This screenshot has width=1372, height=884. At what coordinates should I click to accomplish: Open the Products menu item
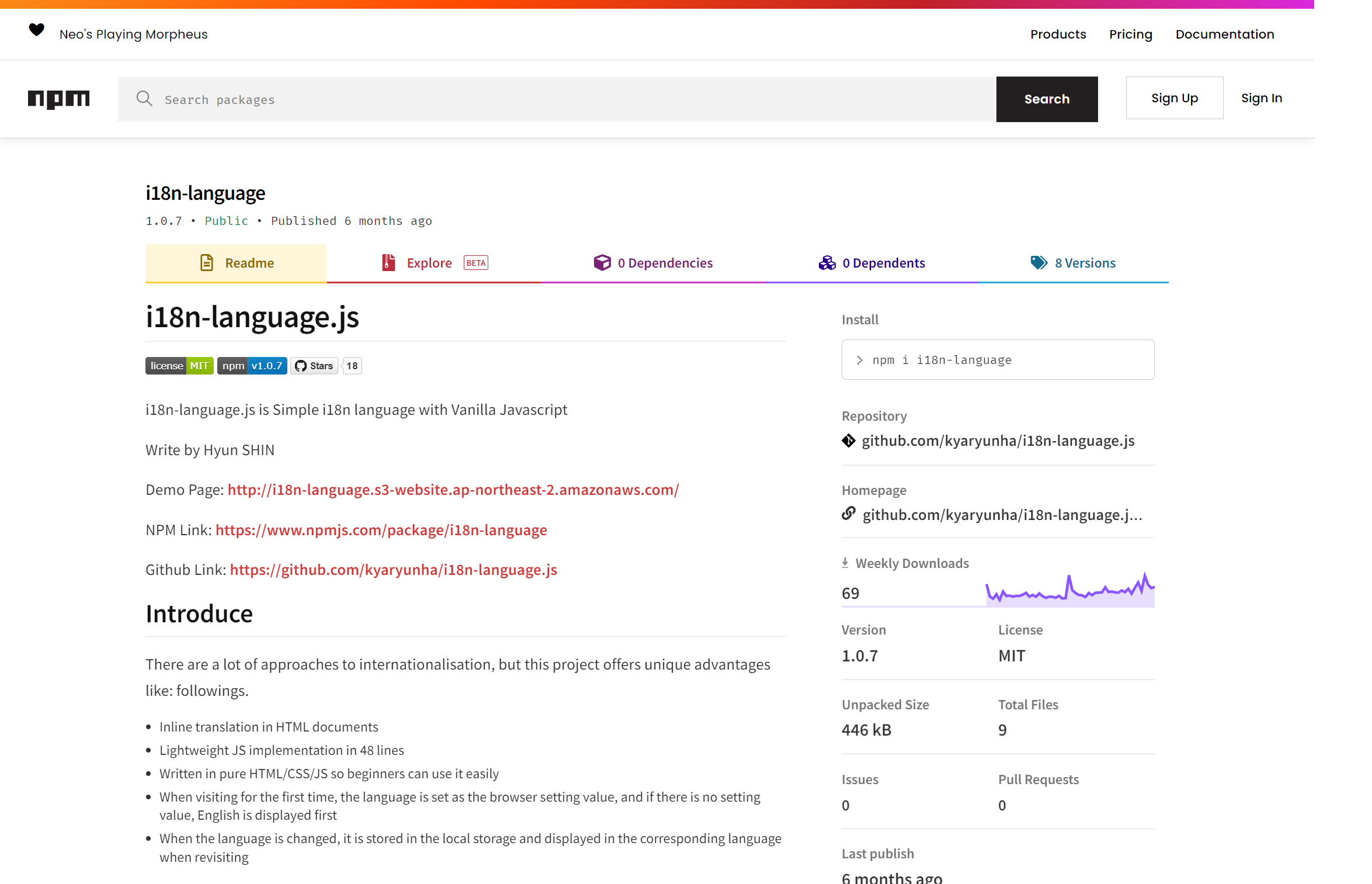(x=1058, y=34)
